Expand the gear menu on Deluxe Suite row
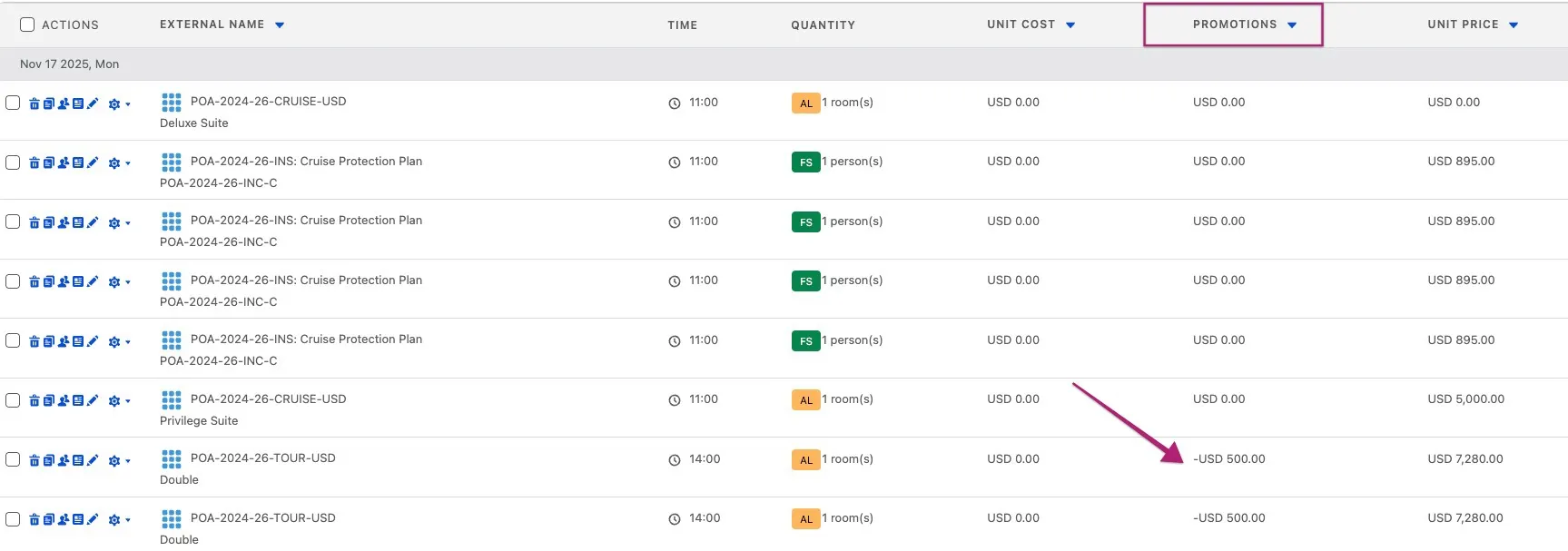The image size is (1568, 551). 117,104
